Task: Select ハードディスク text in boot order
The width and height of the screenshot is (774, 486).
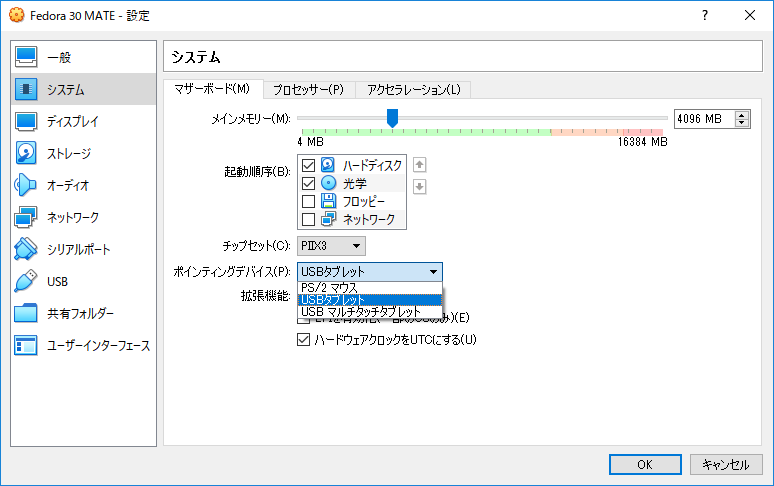Action: pos(372,165)
